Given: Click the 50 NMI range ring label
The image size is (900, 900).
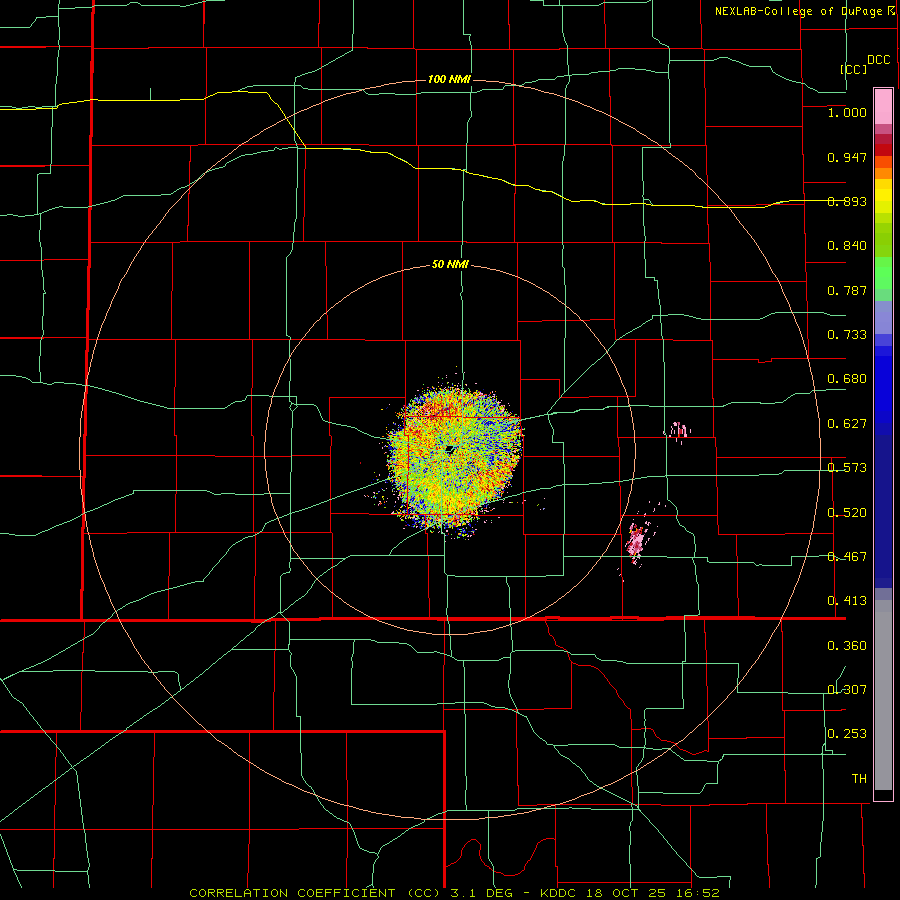Looking at the screenshot, I should pyautogui.click(x=450, y=265).
